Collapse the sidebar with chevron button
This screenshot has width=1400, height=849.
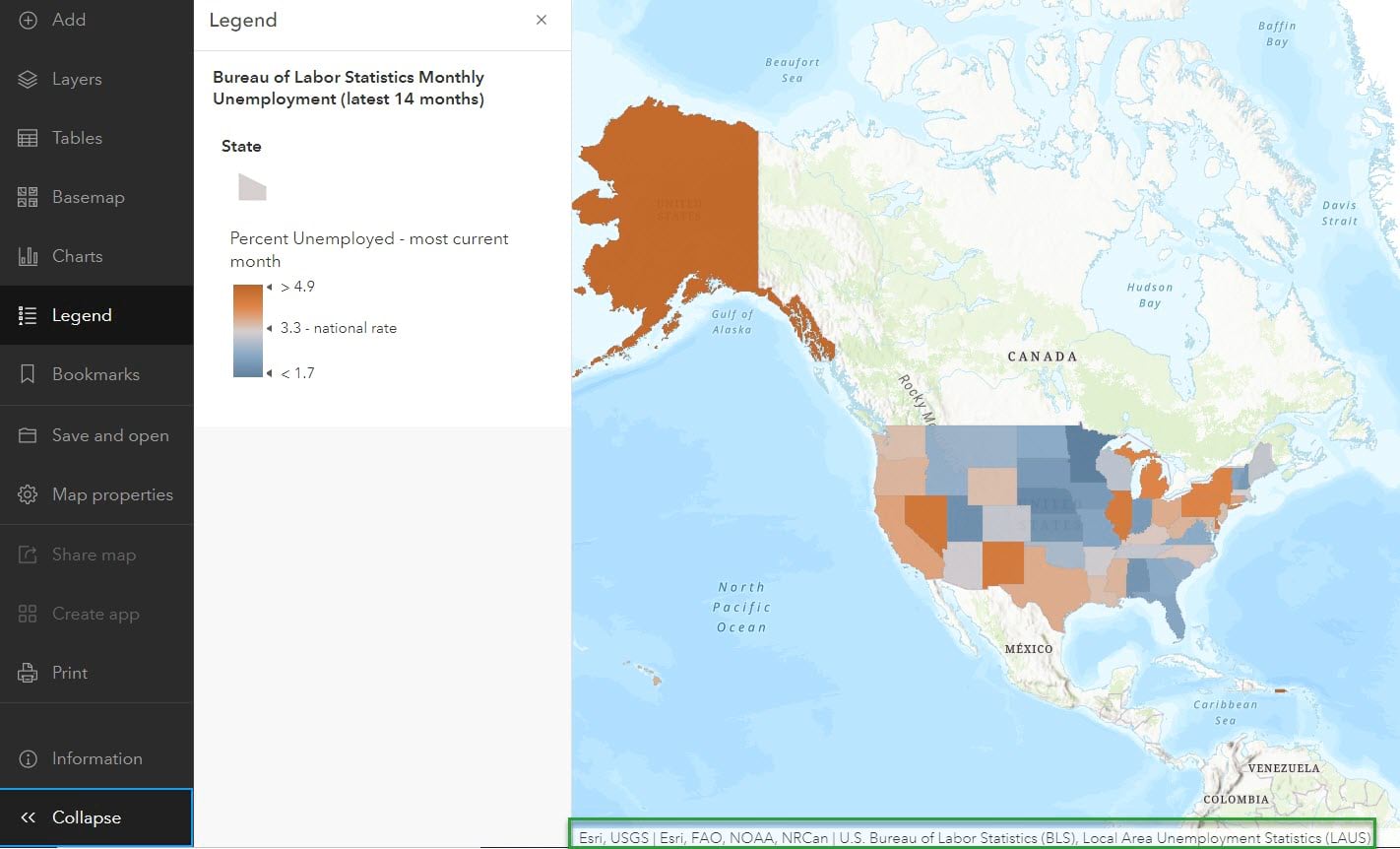[28, 817]
